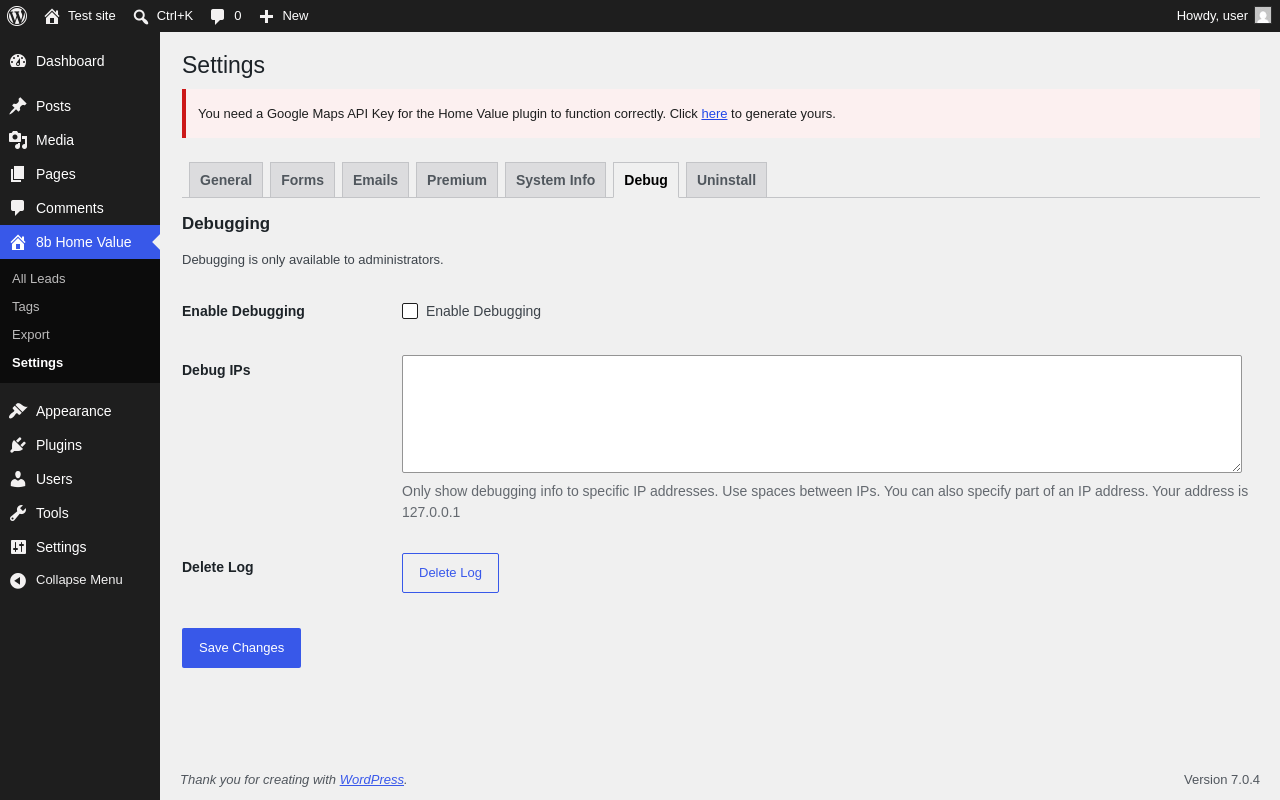Click the plus New icon

click(x=266, y=16)
